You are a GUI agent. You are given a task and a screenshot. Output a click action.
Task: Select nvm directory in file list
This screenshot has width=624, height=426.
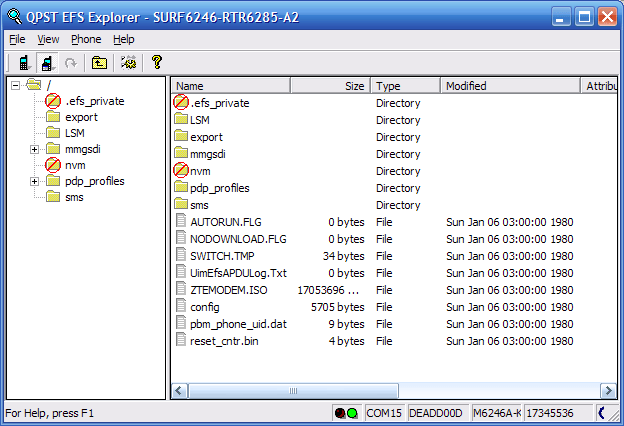click(200, 171)
